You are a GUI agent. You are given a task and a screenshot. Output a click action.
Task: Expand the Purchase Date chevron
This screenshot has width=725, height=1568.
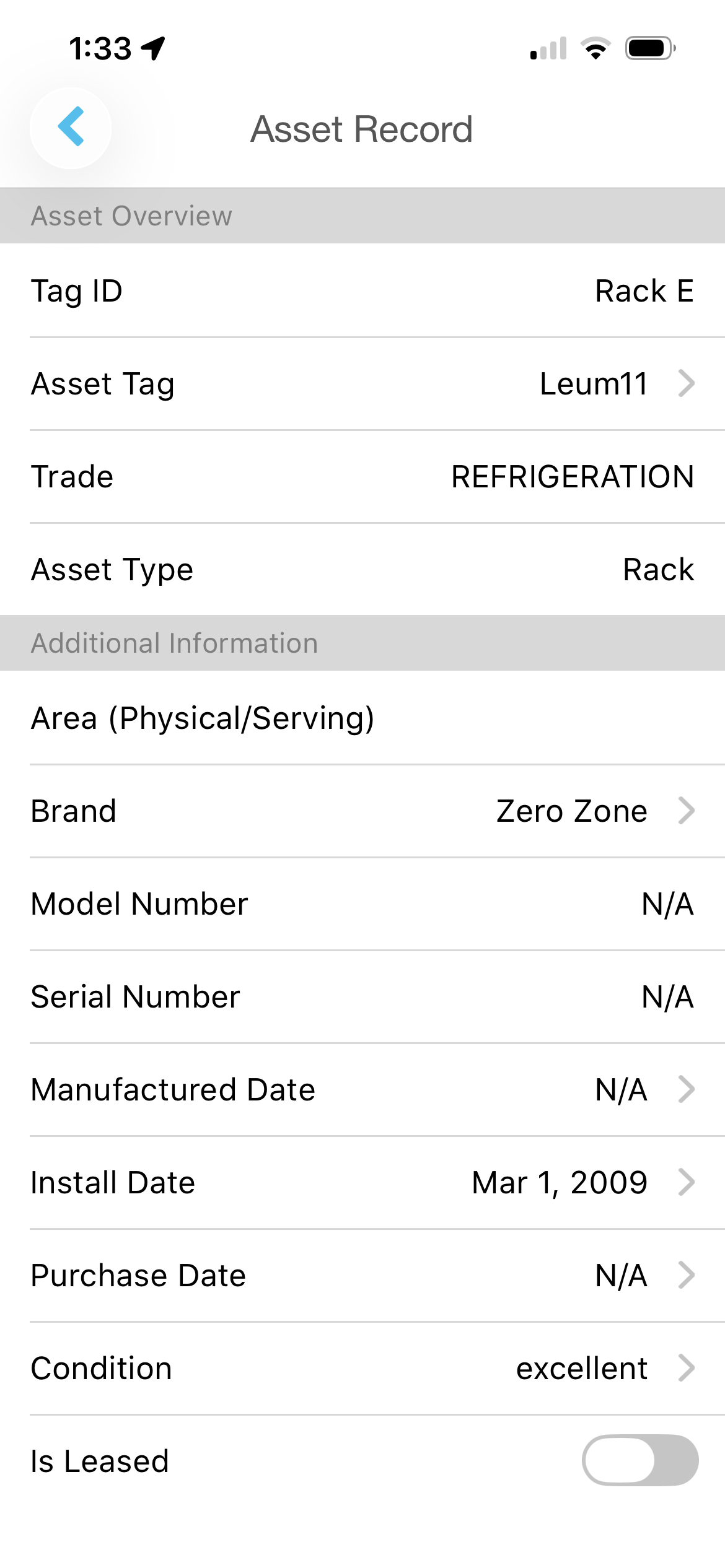click(x=686, y=1275)
